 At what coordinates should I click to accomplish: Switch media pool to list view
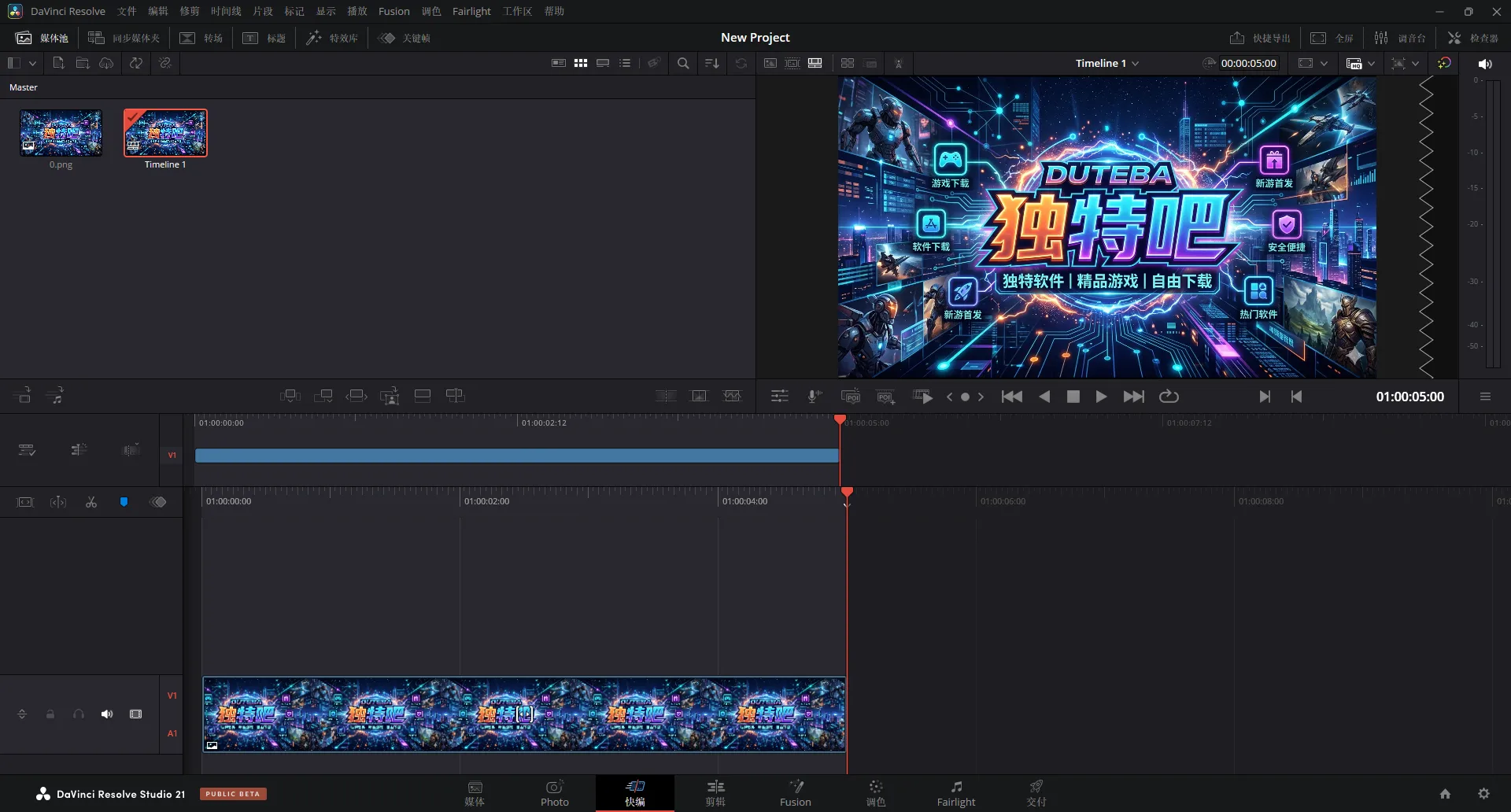[x=625, y=63]
